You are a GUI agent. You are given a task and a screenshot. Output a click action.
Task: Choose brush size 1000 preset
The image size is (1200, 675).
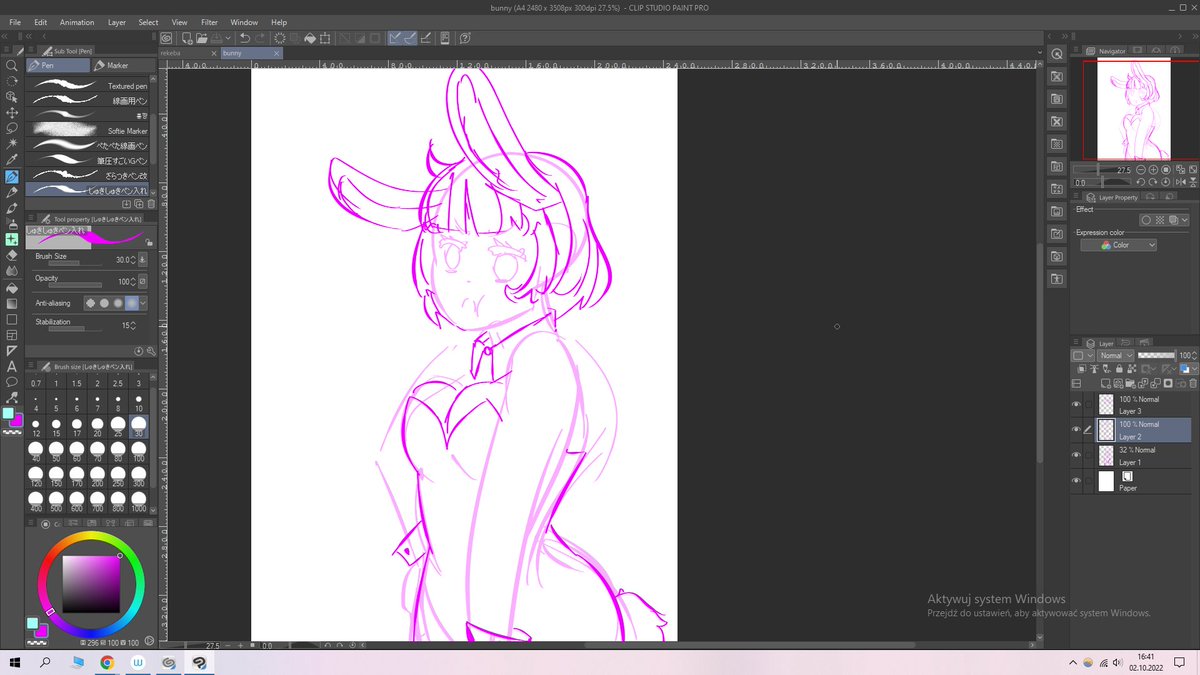(x=139, y=502)
